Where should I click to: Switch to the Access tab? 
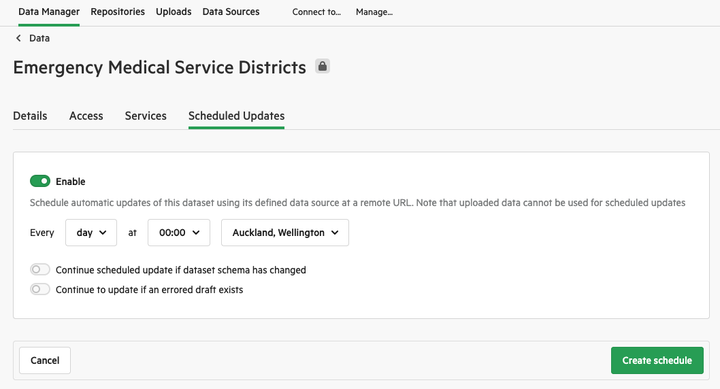pos(86,116)
